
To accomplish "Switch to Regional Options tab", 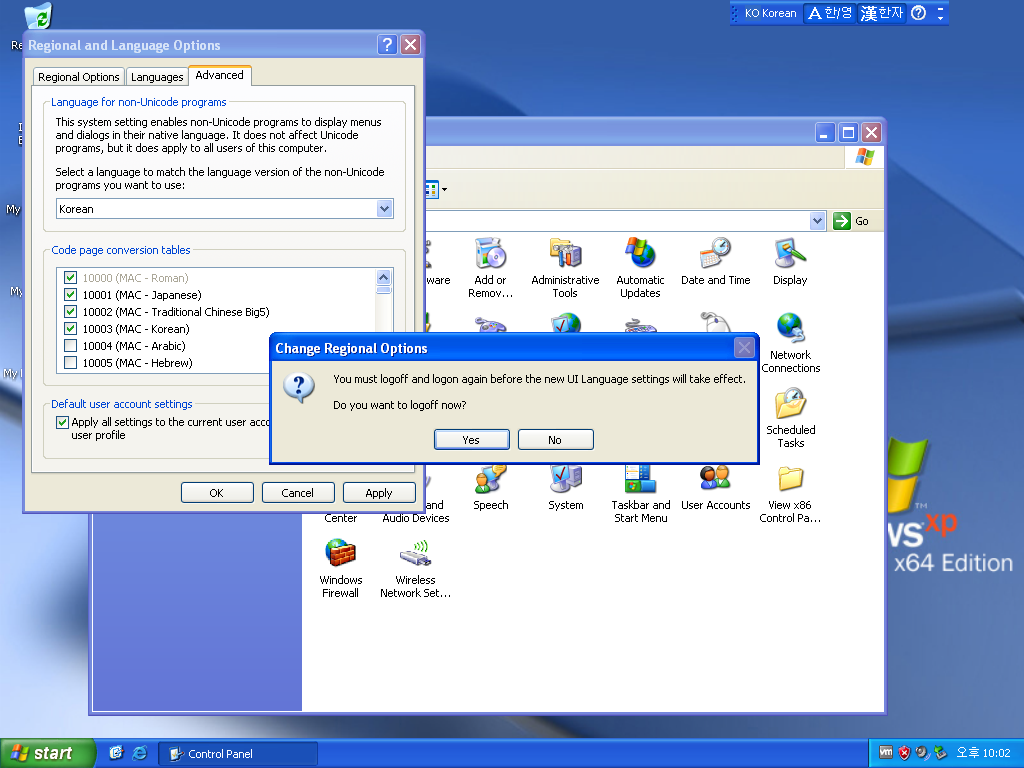I will pyautogui.click(x=78, y=77).
